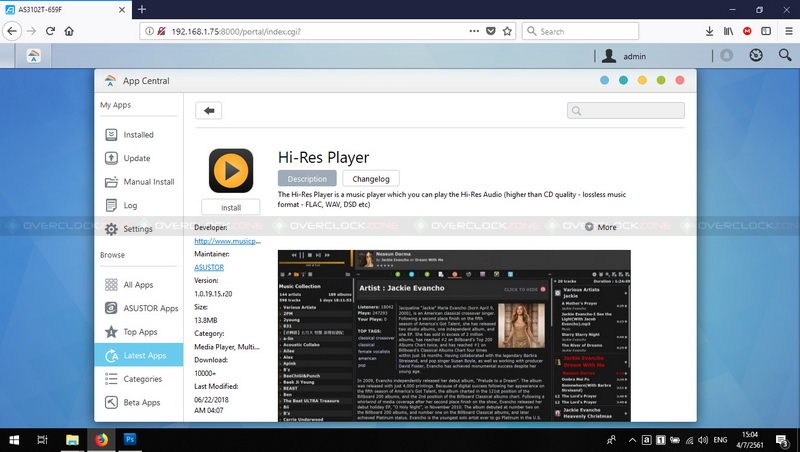Open the browser Library icon
Image resolution: width=800 pixels, height=452 pixels.
coord(729,31)
